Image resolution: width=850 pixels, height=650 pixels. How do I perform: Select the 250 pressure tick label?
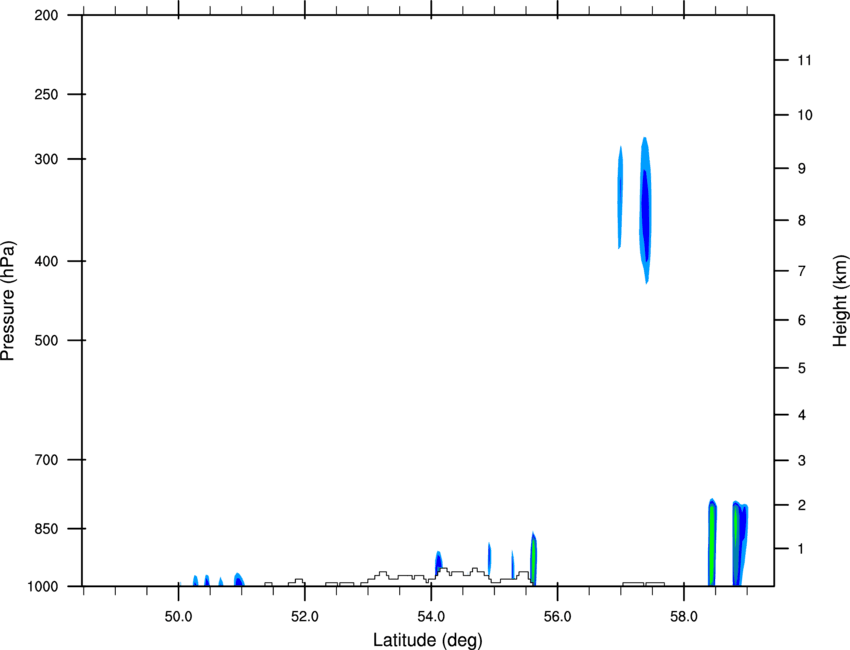[x=46, y=95]
